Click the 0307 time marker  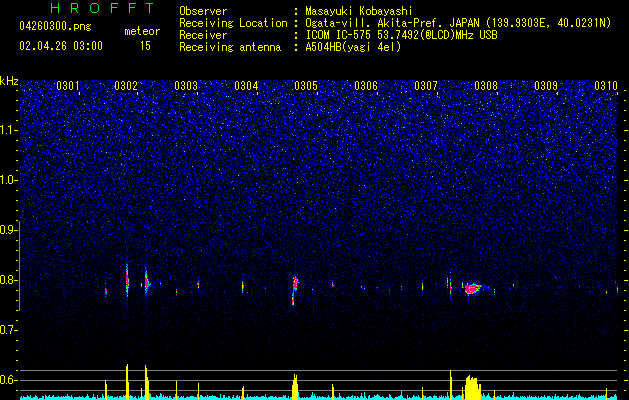(x=426, y=85)
